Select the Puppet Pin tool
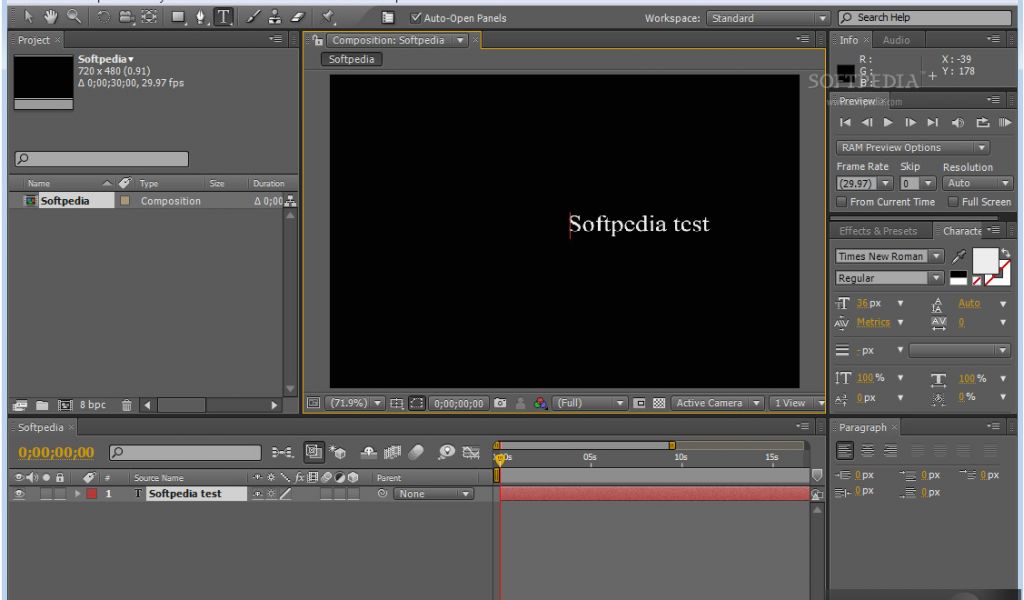The height and width of the screenshot is (600, 1024). click(328, 17)
